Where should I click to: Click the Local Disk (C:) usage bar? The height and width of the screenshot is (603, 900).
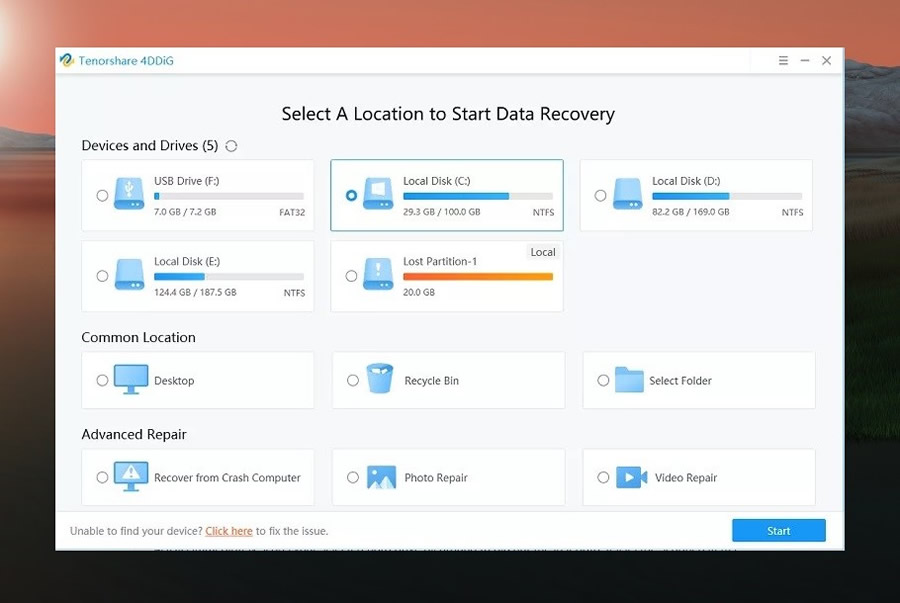478,196
